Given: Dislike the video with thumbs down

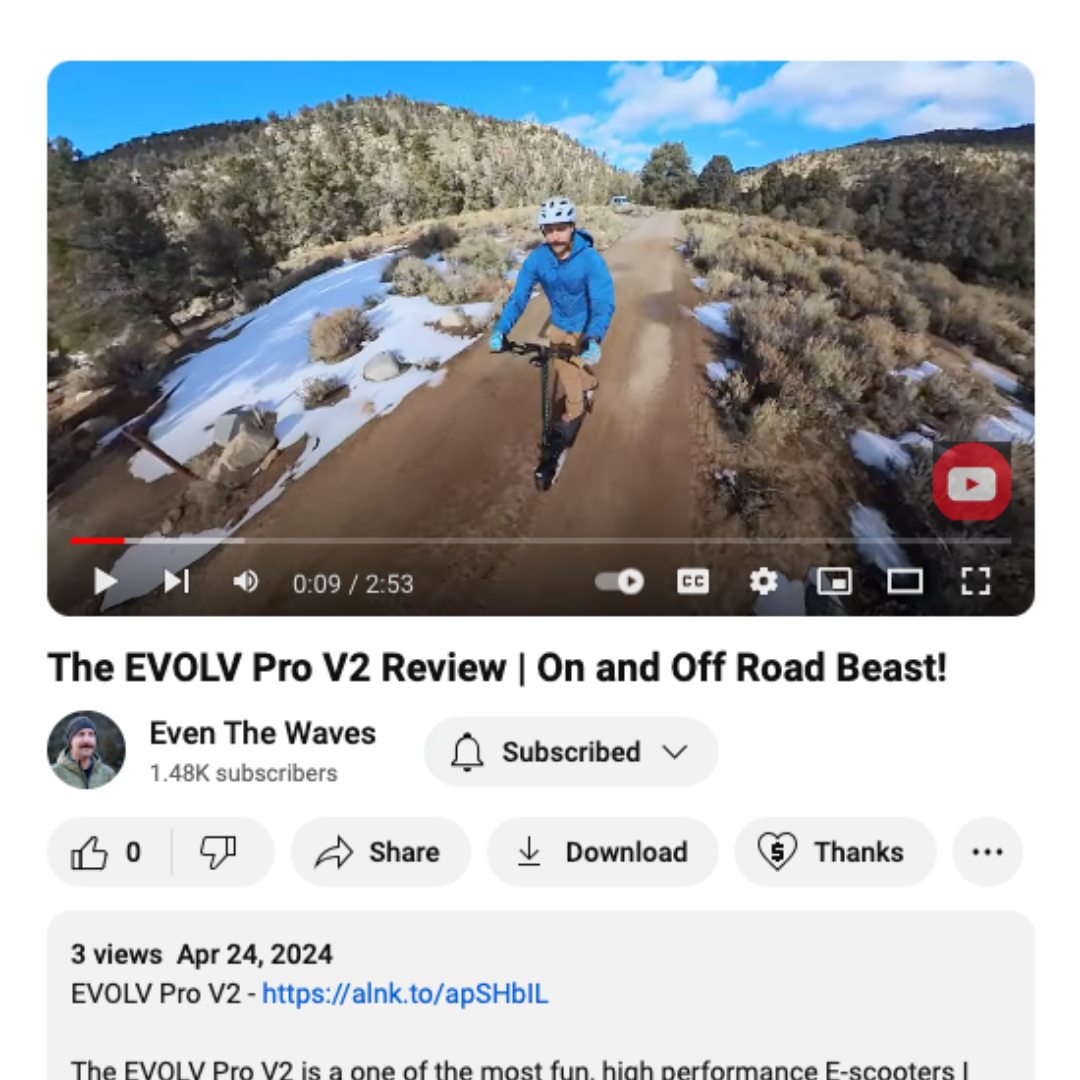Looking at the screenshot, I should point(220,853).
